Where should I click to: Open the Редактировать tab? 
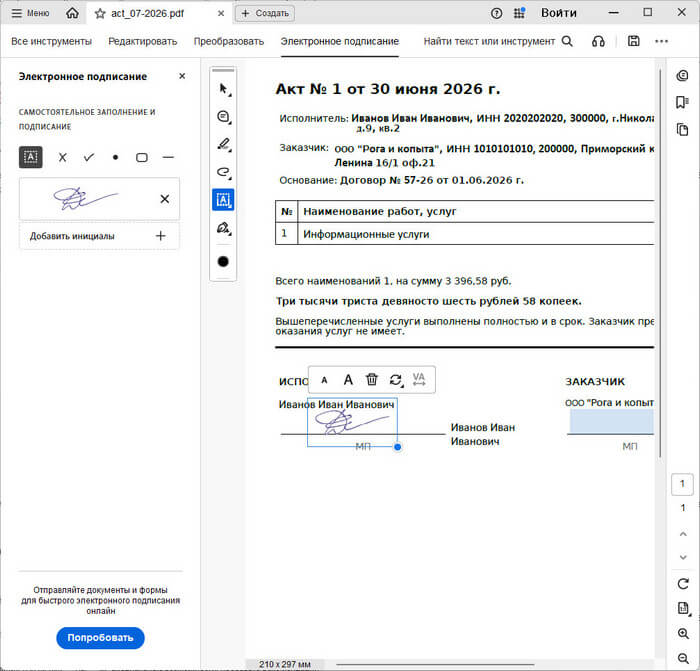tap(142, 41)
